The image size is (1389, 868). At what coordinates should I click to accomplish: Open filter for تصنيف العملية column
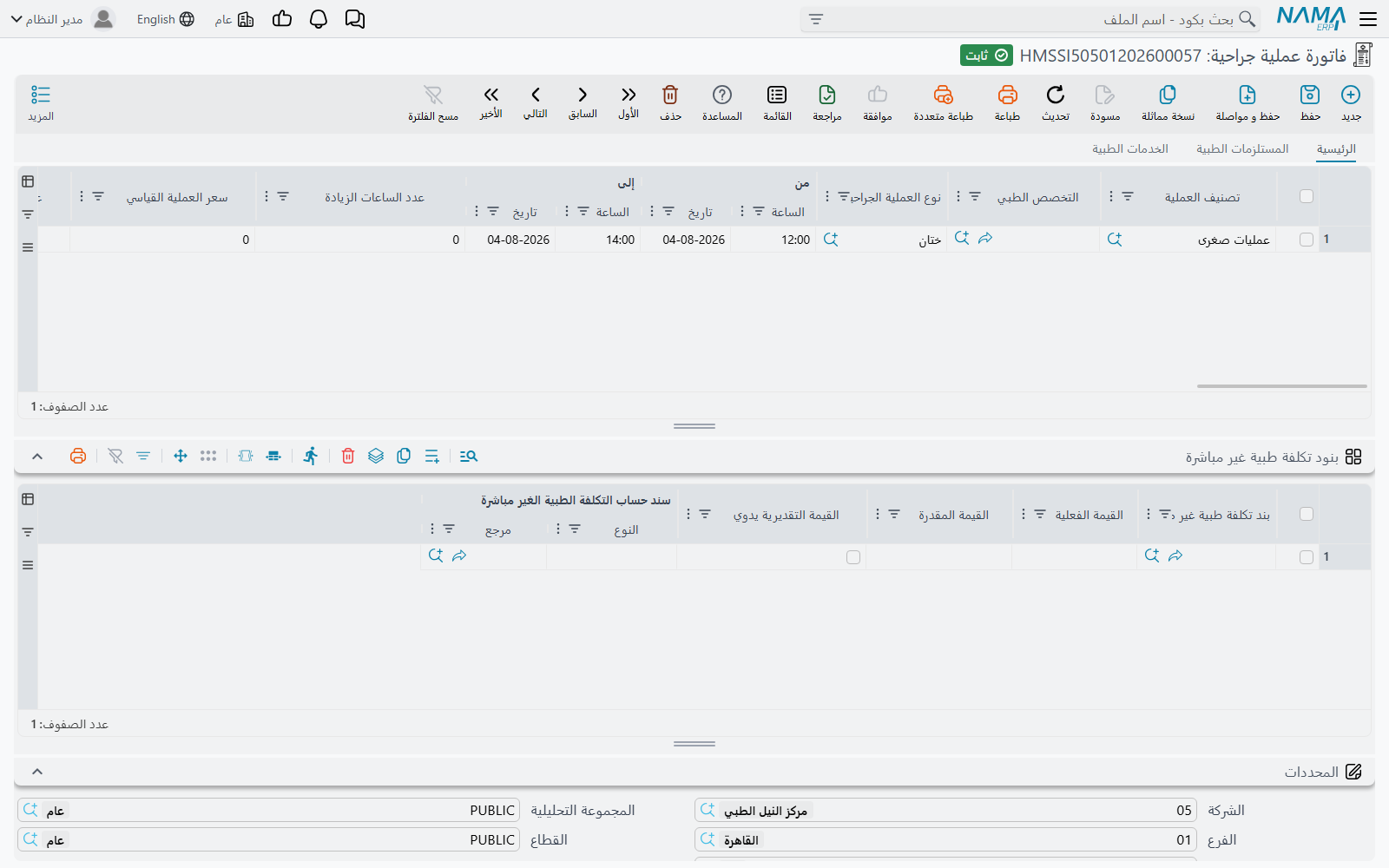pos(1128,197)
